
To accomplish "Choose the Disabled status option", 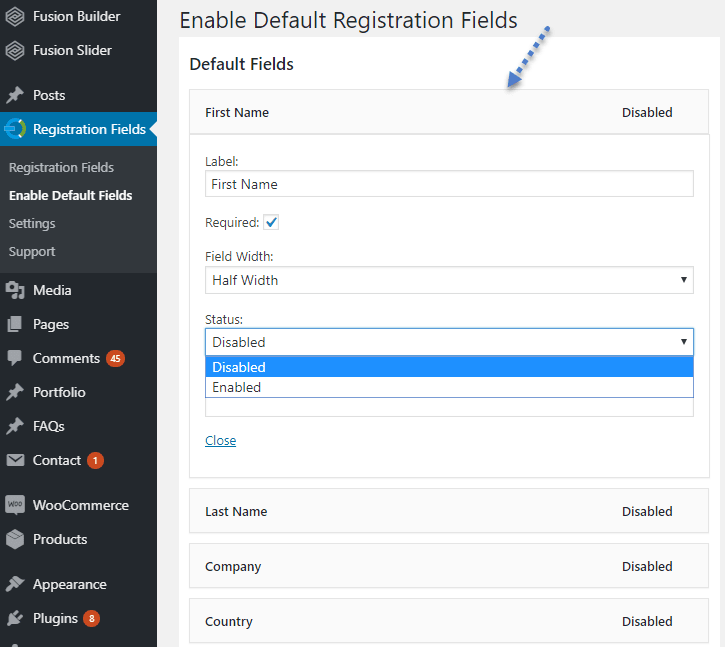I will click(x=449, y=367).
